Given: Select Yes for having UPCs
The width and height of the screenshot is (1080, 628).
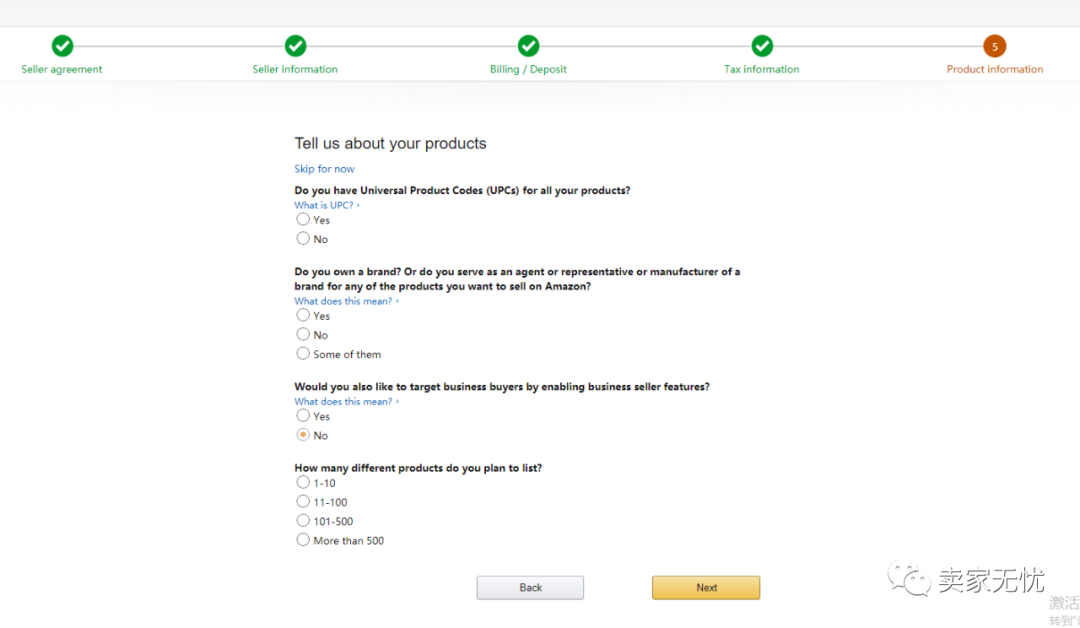Looking at the screenshot, I should (303, 219).
